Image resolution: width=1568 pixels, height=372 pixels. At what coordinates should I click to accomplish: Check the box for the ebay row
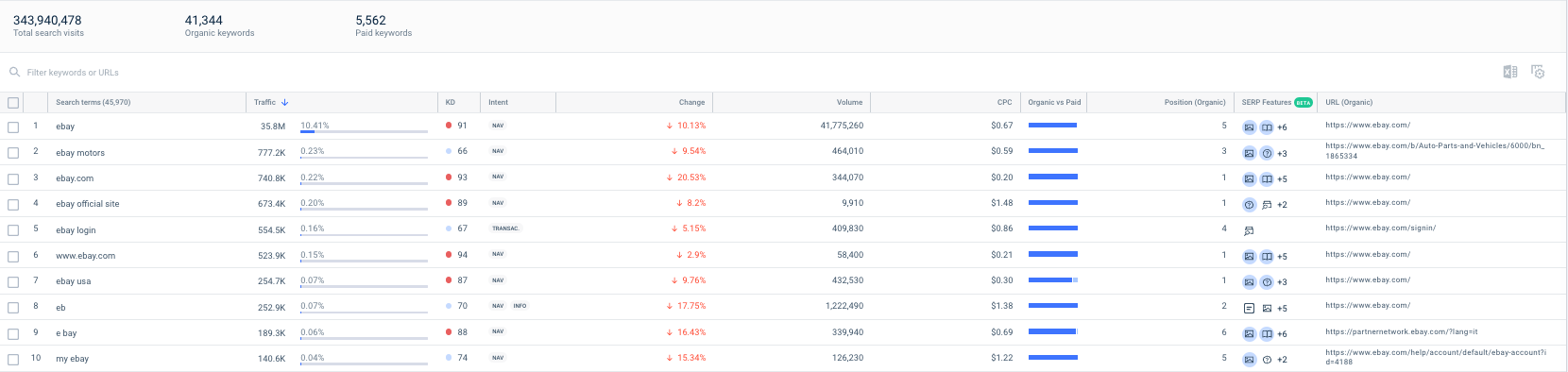pyautogui.click(x=13, y=127)
